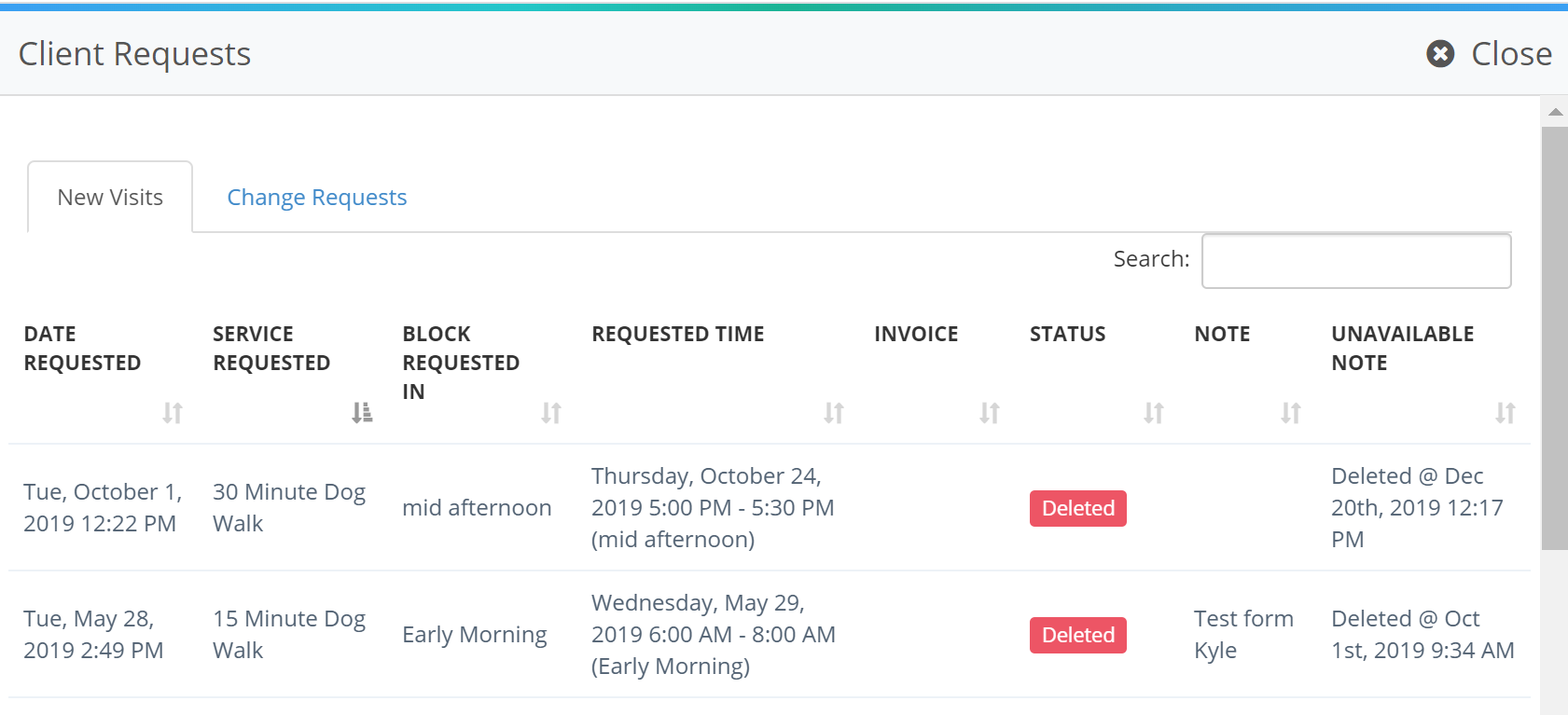Viewport: 1568px width, 715px height.
Task: Sort by Date Requested arrows icon
Action: point(173,412)
